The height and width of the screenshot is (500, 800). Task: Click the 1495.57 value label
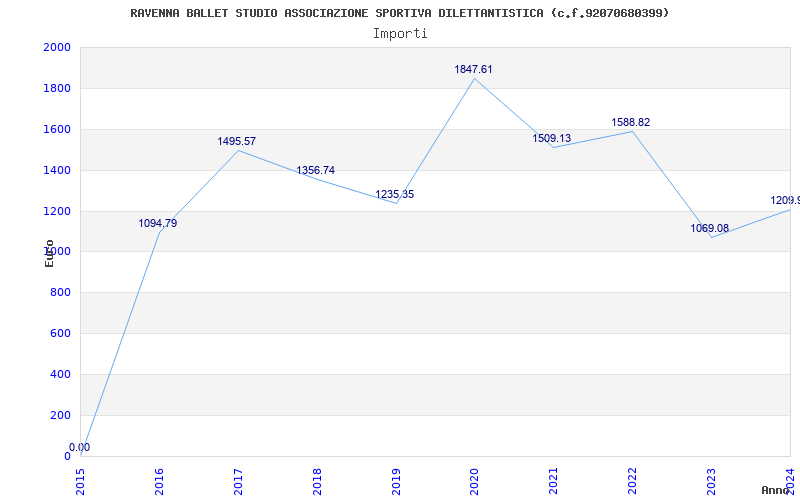point(237,141)
